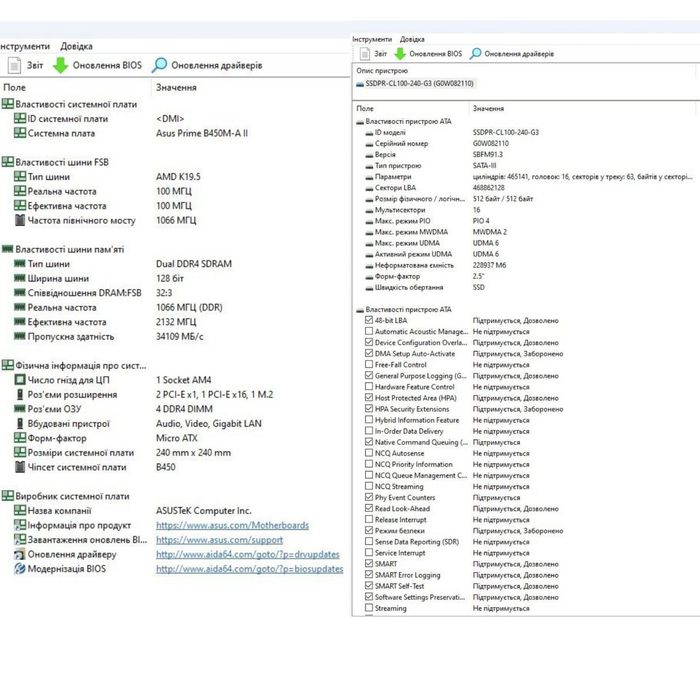The height and width of the screenshot is (700, 700).
Task: Click the icon next to 'Інформація про продукт'
Action: point(20,525)
